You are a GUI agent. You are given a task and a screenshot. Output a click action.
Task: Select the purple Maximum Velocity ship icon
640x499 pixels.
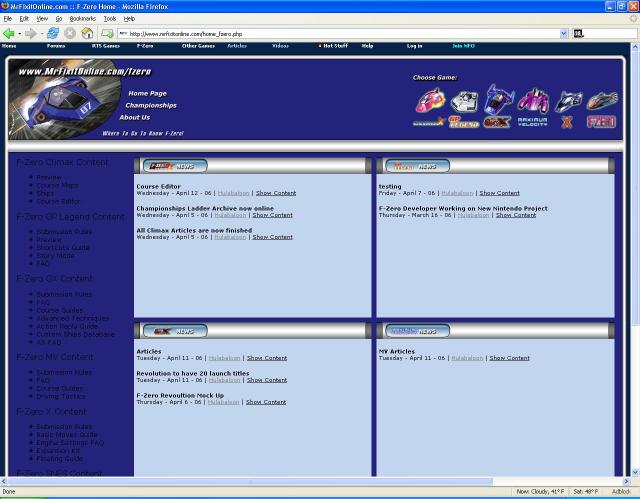click(533, 100)
